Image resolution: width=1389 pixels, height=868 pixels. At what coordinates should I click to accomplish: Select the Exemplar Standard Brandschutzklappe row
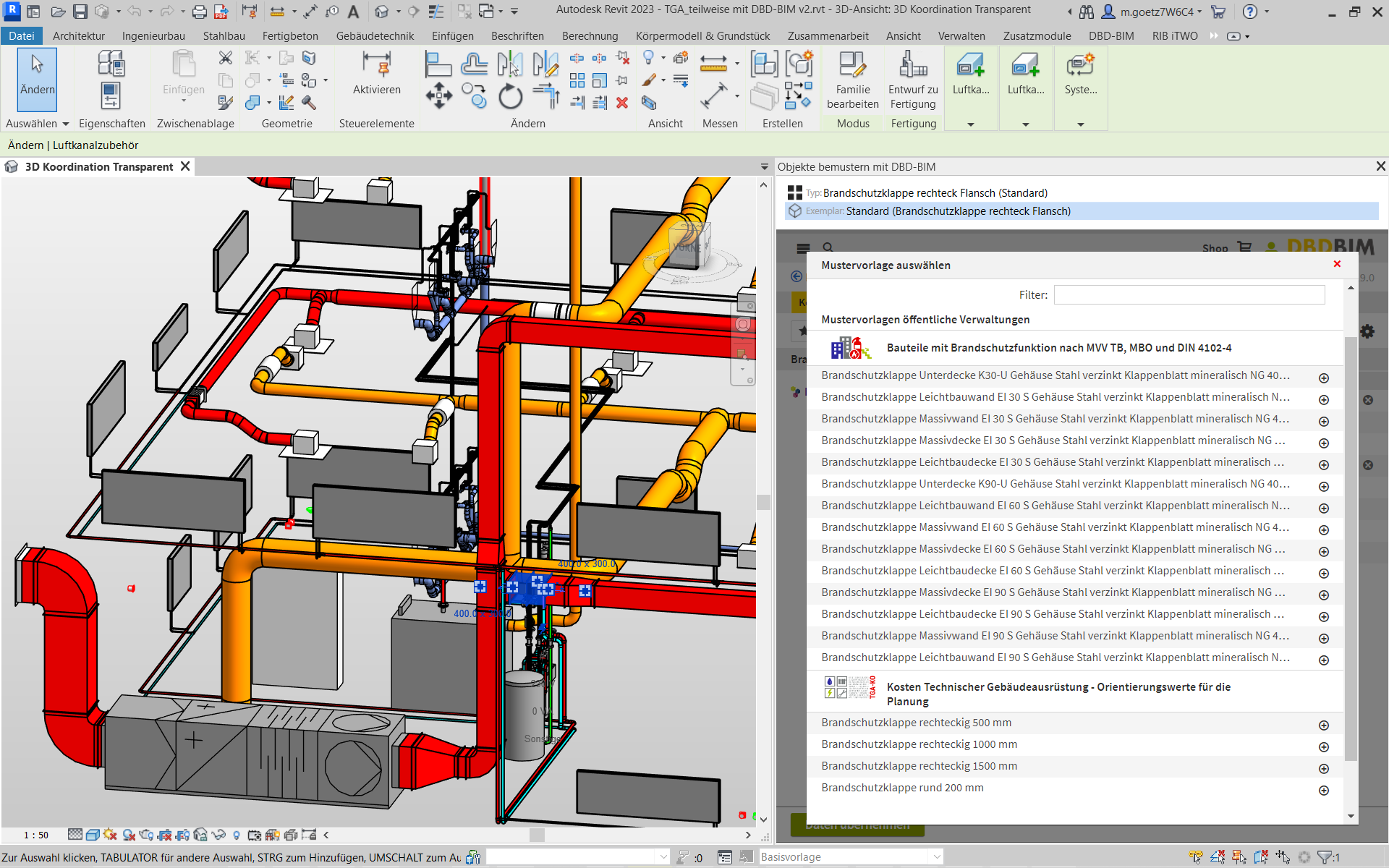(1082, 211)
